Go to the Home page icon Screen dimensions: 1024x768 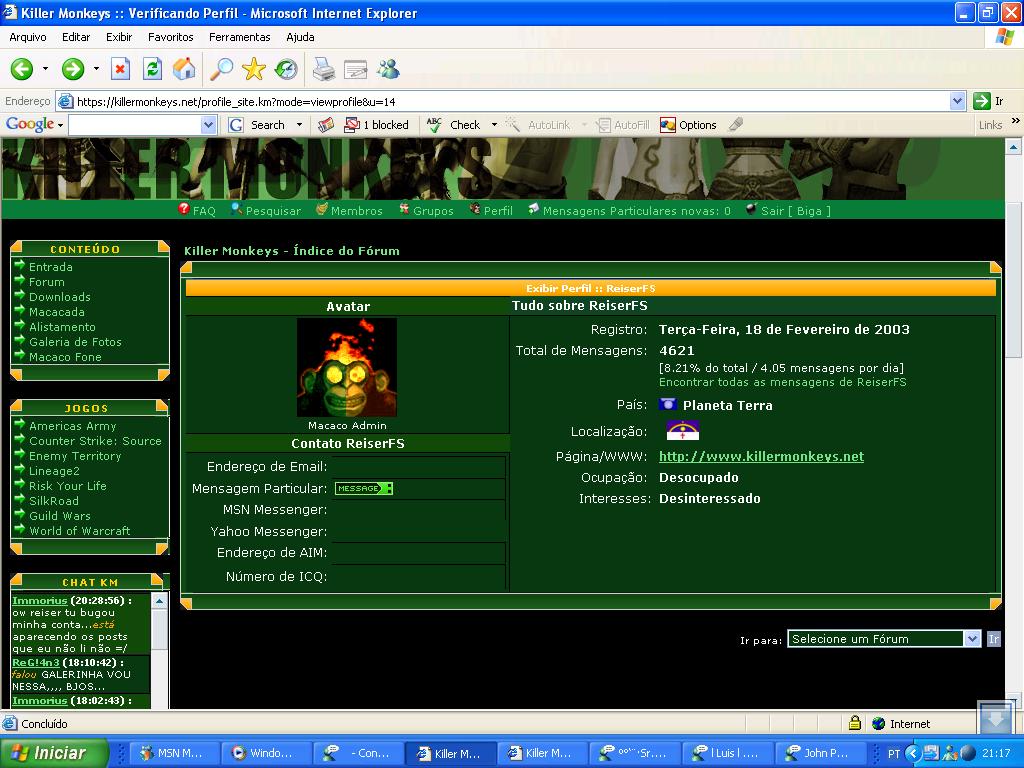pyautogui.click(x=184, y=69)
